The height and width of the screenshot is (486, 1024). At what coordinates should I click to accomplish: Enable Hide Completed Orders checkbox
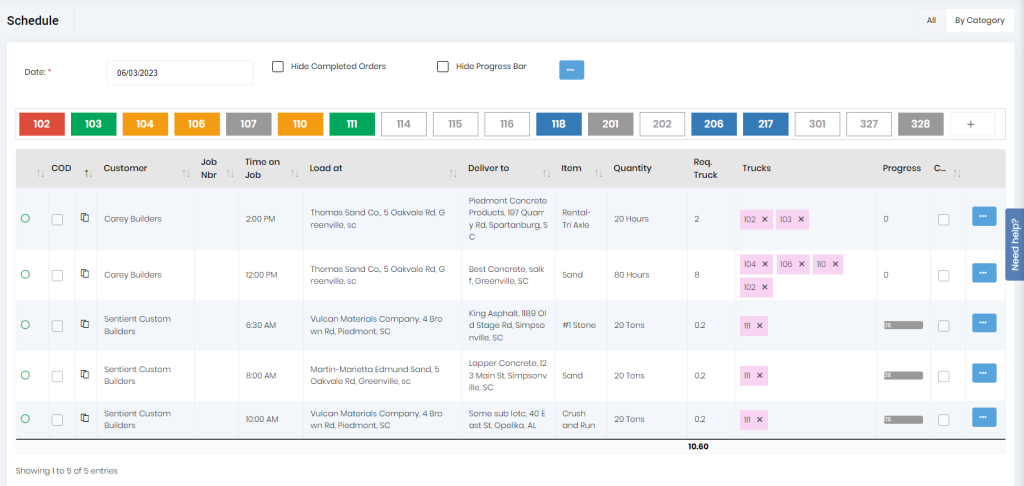[x=278, y=67]
